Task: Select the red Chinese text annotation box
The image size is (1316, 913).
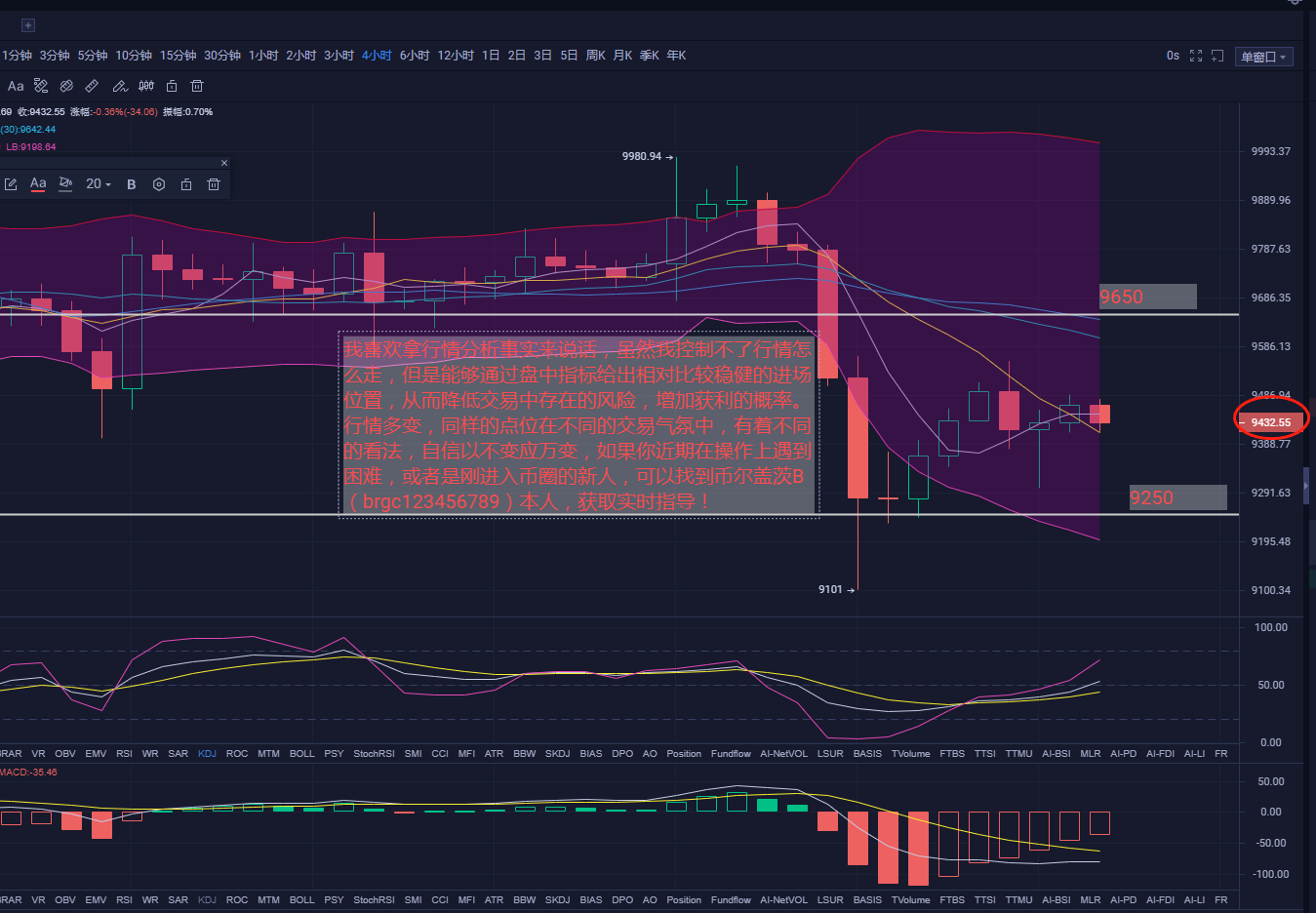Action: 578,426
